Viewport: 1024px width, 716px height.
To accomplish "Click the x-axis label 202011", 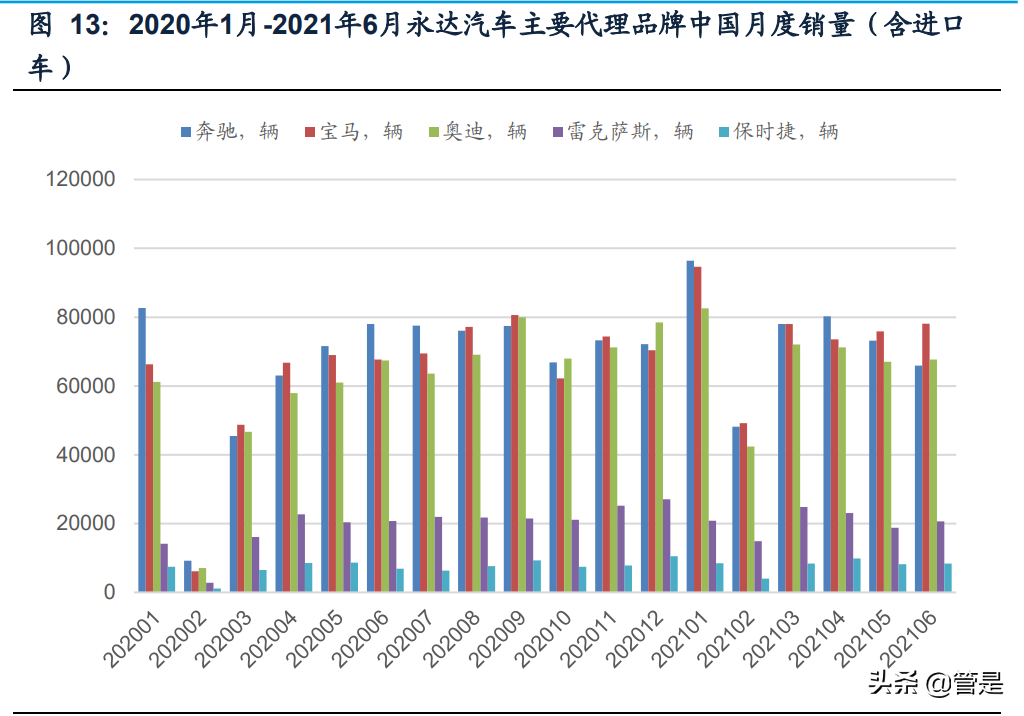I will tap(588, 639).
